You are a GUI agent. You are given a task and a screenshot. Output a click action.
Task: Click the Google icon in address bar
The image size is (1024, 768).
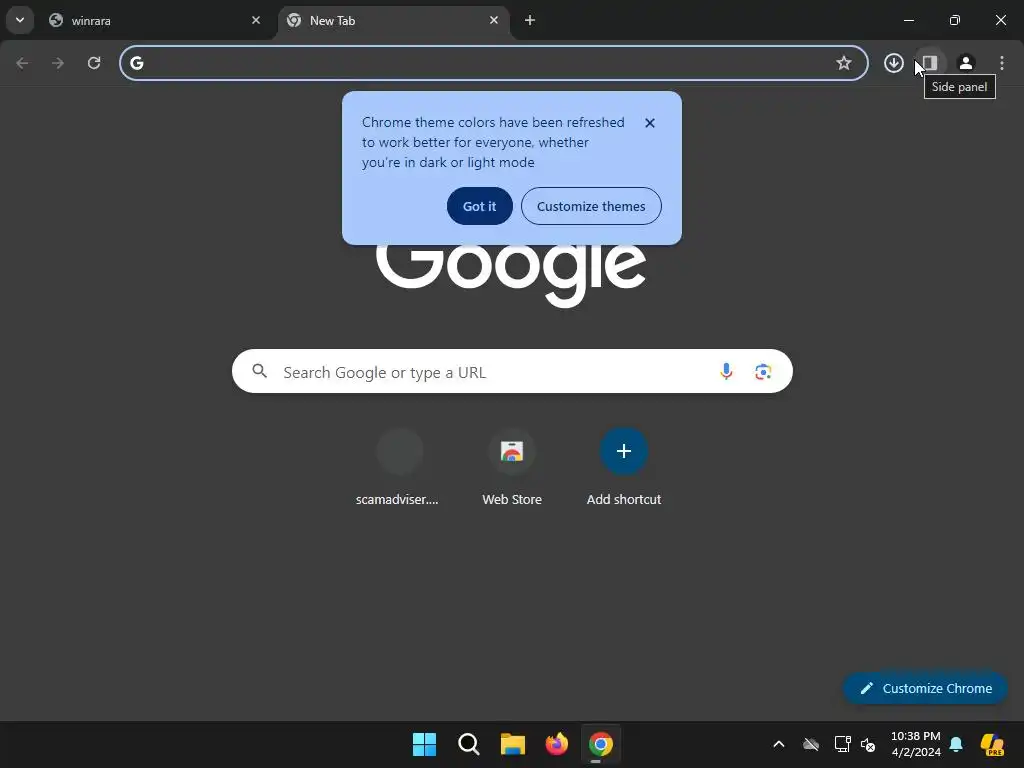tap(136, 63)
